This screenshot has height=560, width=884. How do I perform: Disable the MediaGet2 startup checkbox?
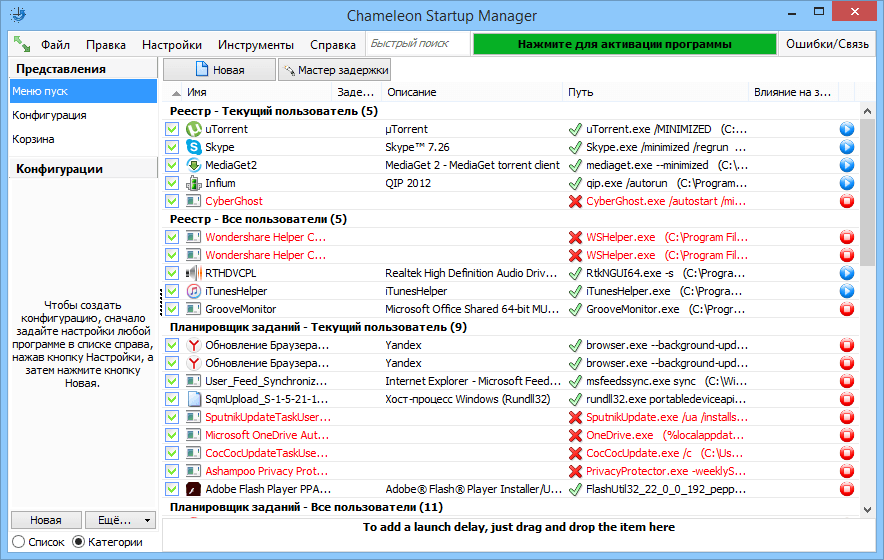tap(172, 165)
